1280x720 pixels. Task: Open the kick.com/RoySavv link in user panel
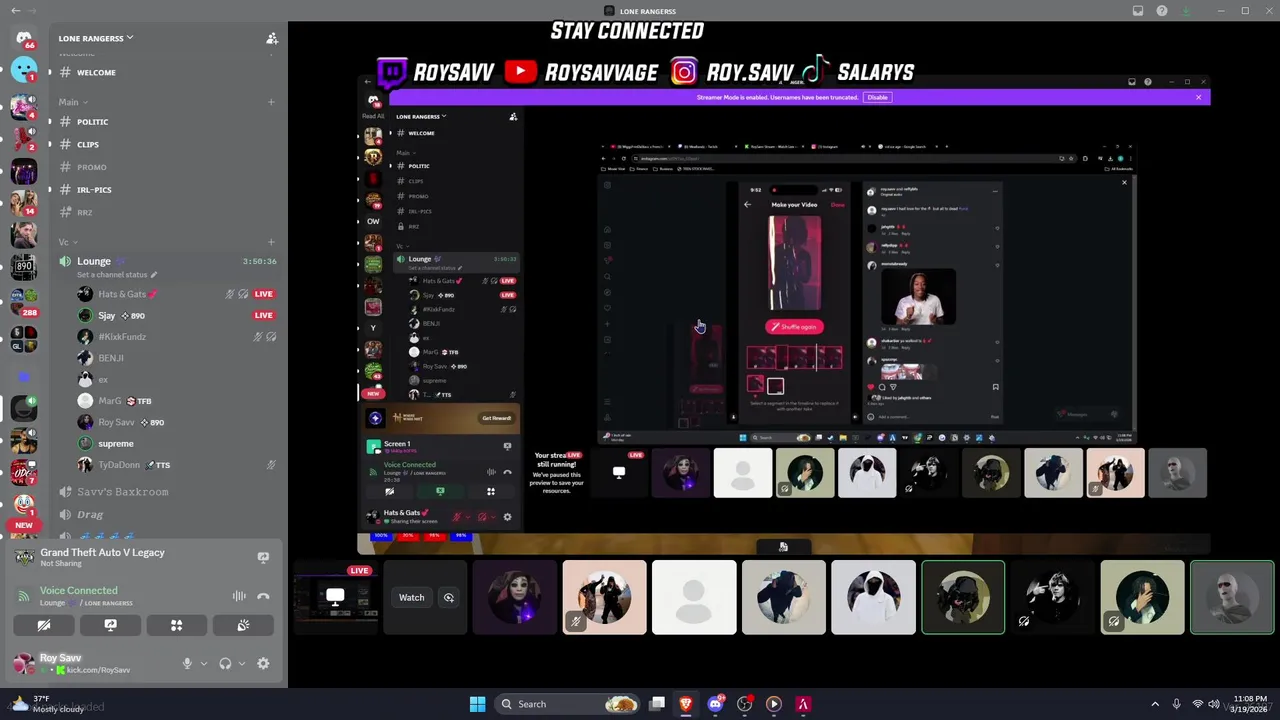coord(97,670)
